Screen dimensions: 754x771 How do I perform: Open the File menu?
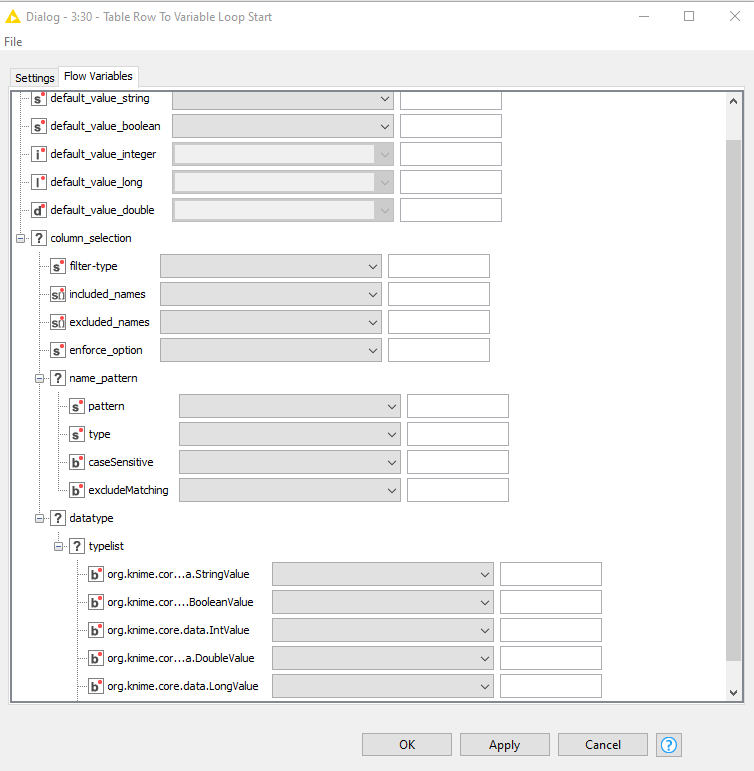[x=13, y=42]
